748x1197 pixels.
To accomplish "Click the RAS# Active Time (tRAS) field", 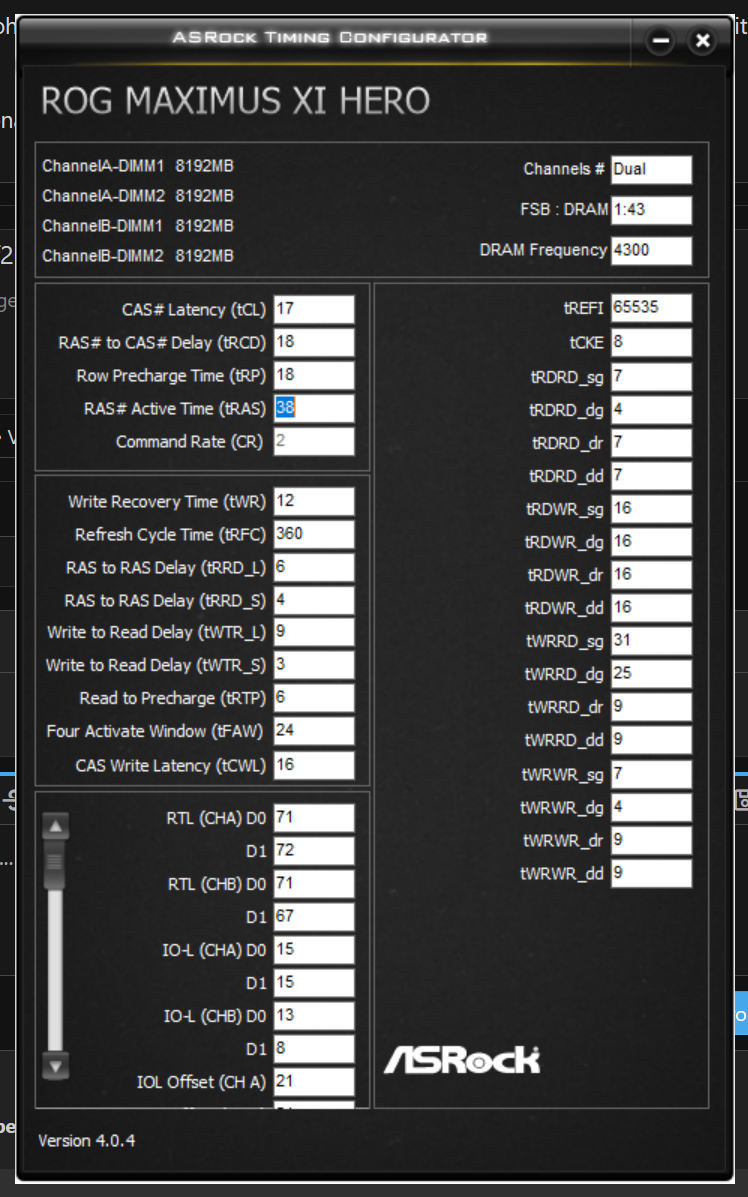I will [314, 408].
